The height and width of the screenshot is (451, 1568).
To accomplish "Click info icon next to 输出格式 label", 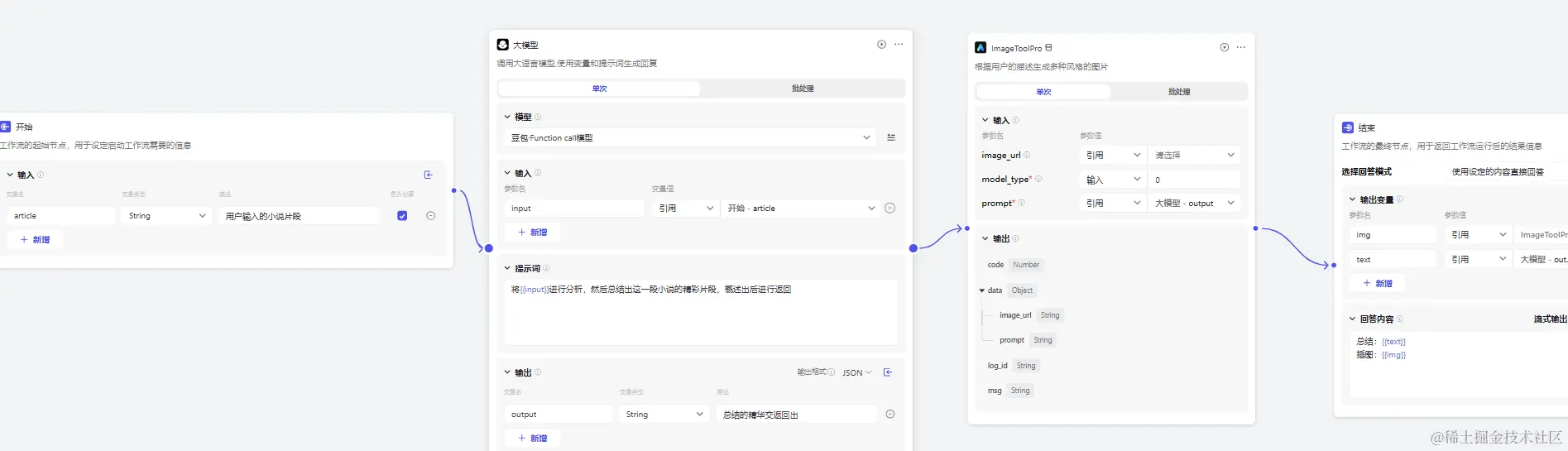I will tap(832, 372).
